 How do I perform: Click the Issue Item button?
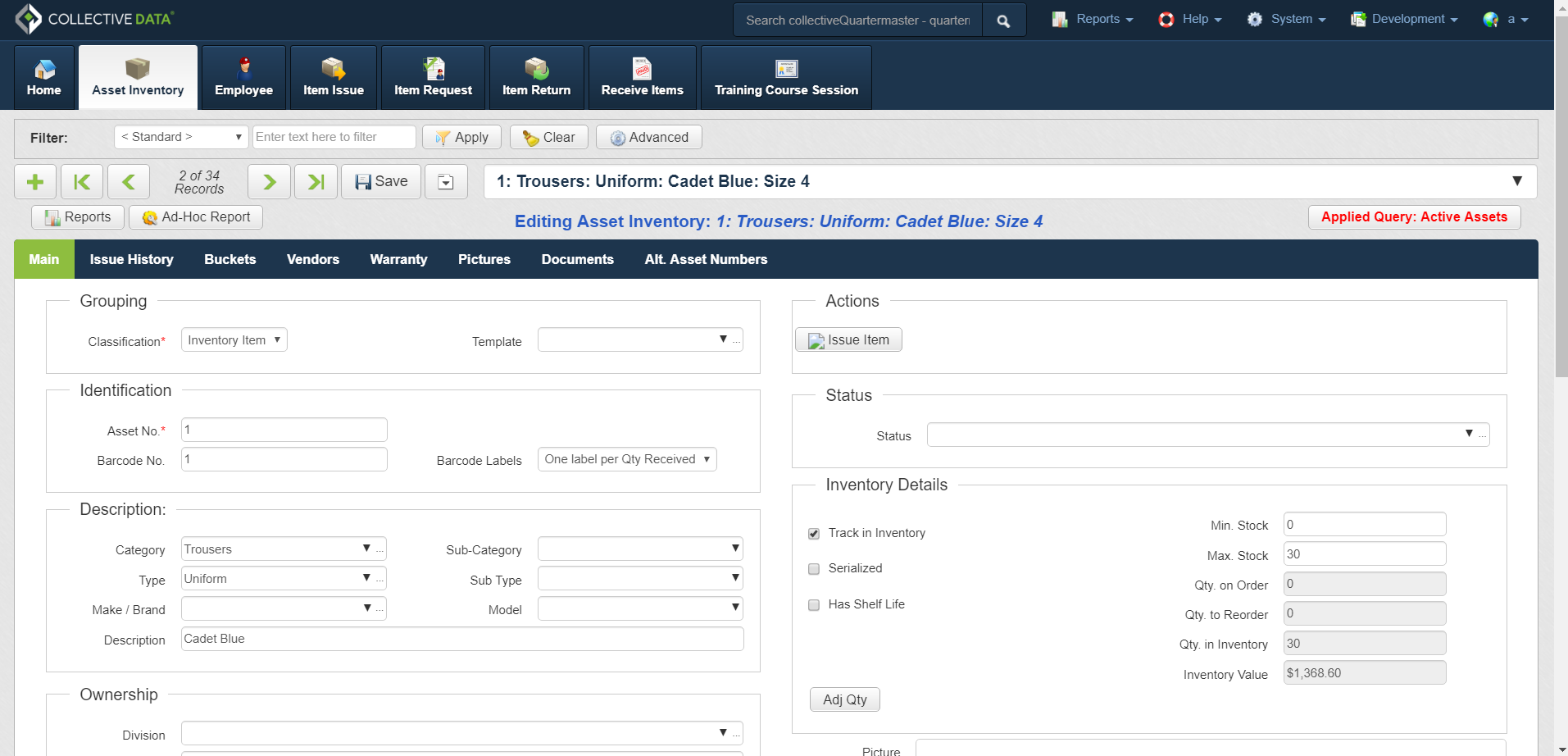[x=848, y=339]
